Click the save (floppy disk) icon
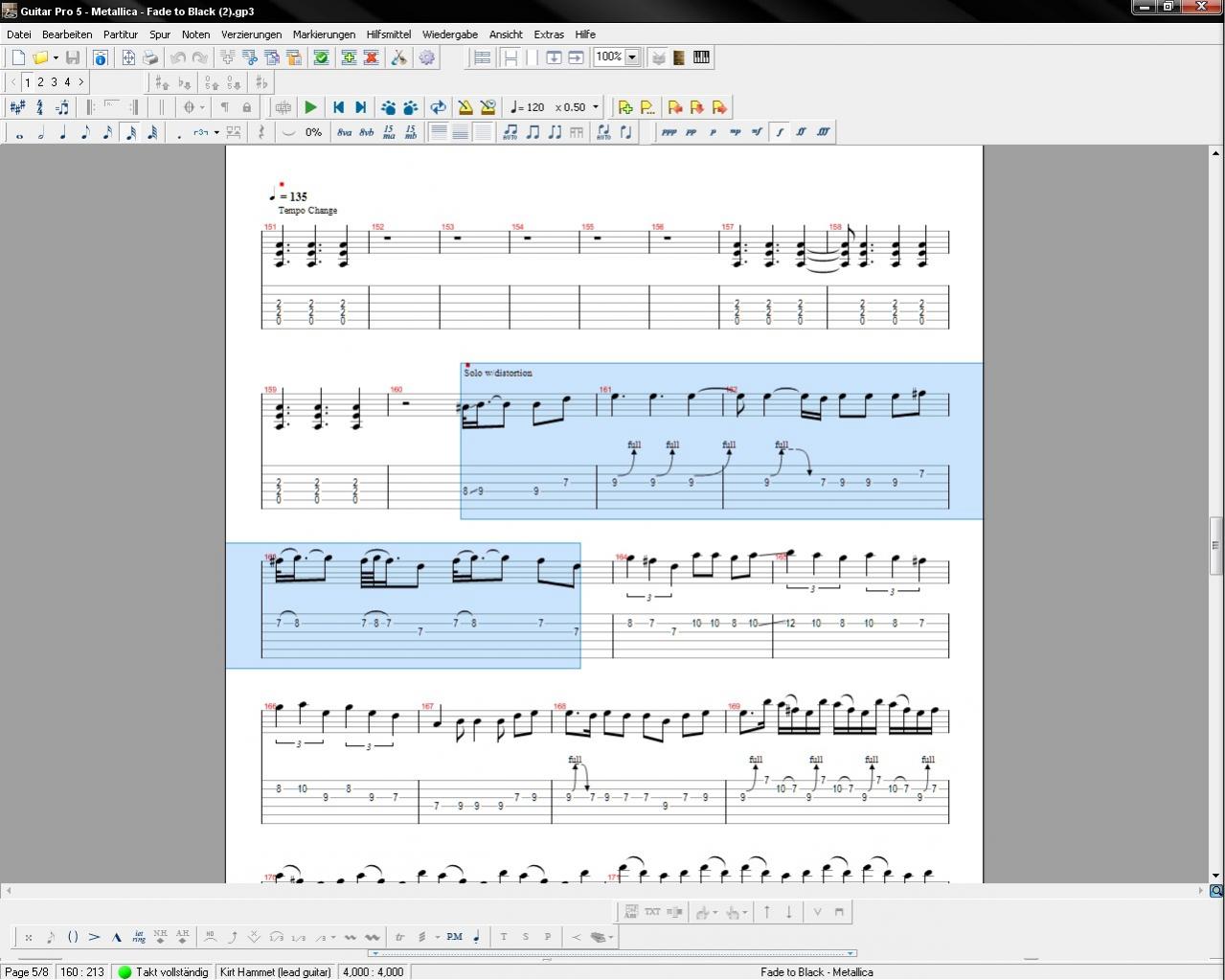Screen dimensions: 1225x980 click(73, 57)
